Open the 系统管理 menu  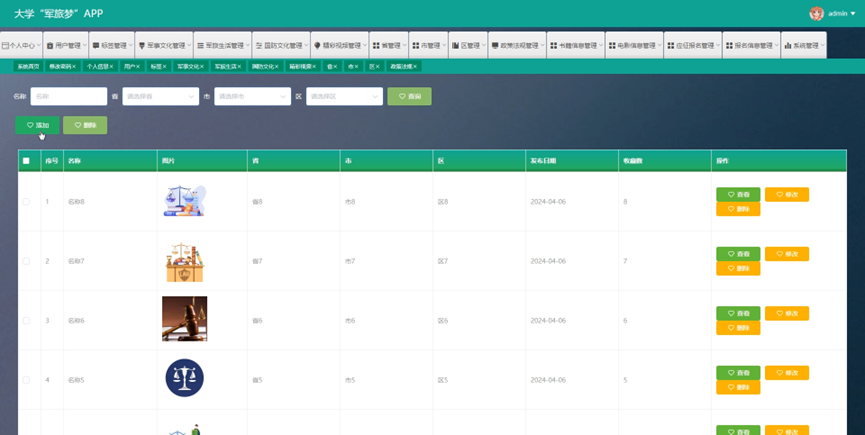click(x=804, y=45)
